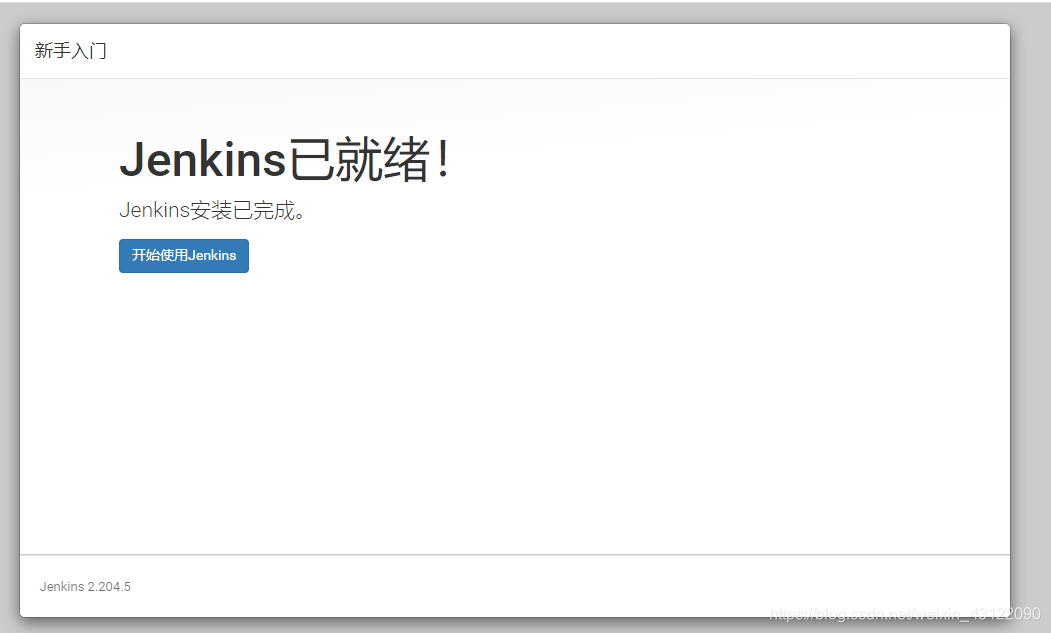Click the exclamation mark ending the heading
The width and height of the screenshot is (1051, 633).
pyautogui.click(x=442, y=160)
